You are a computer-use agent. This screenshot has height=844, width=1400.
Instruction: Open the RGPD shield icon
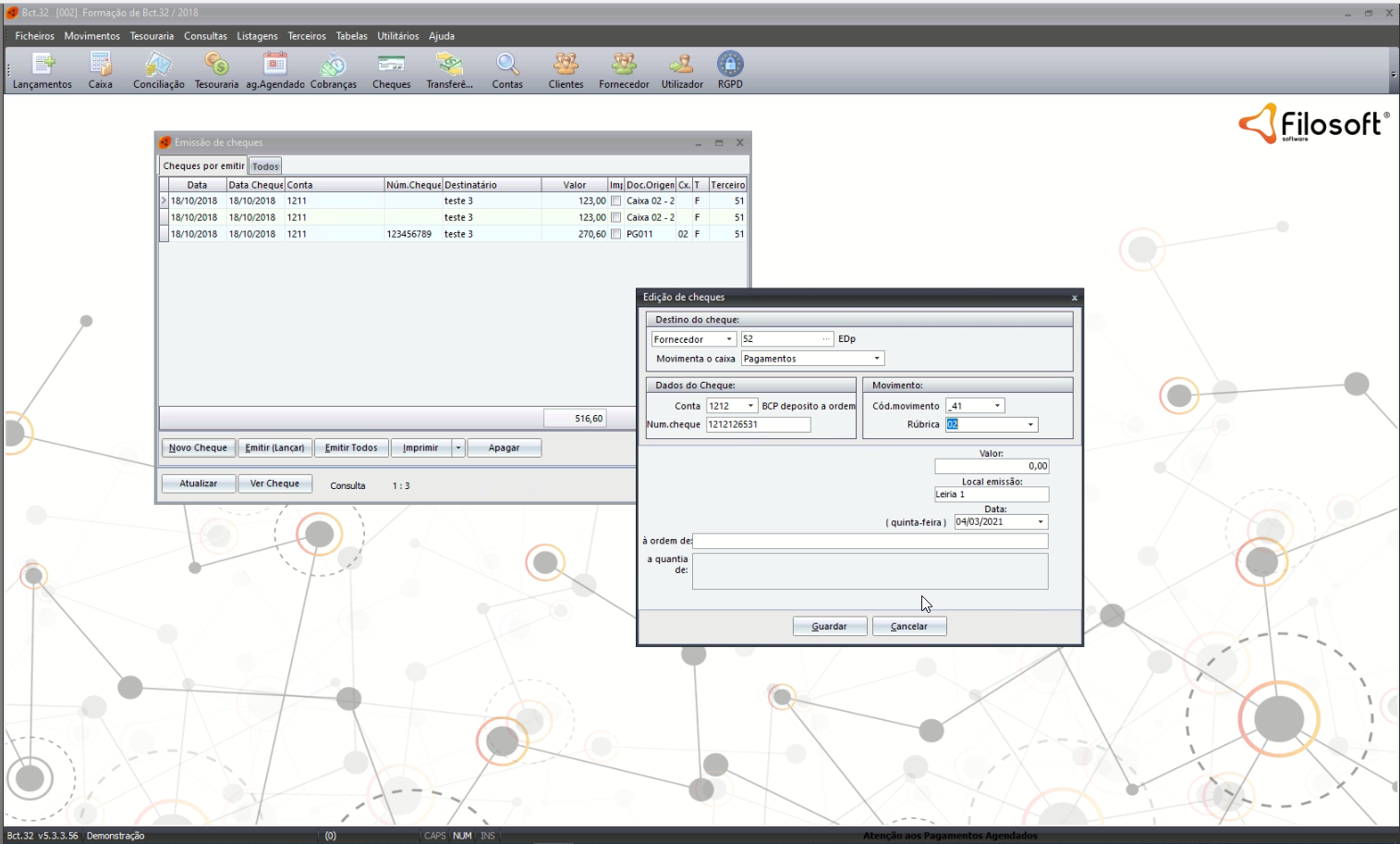pos(730,65)
